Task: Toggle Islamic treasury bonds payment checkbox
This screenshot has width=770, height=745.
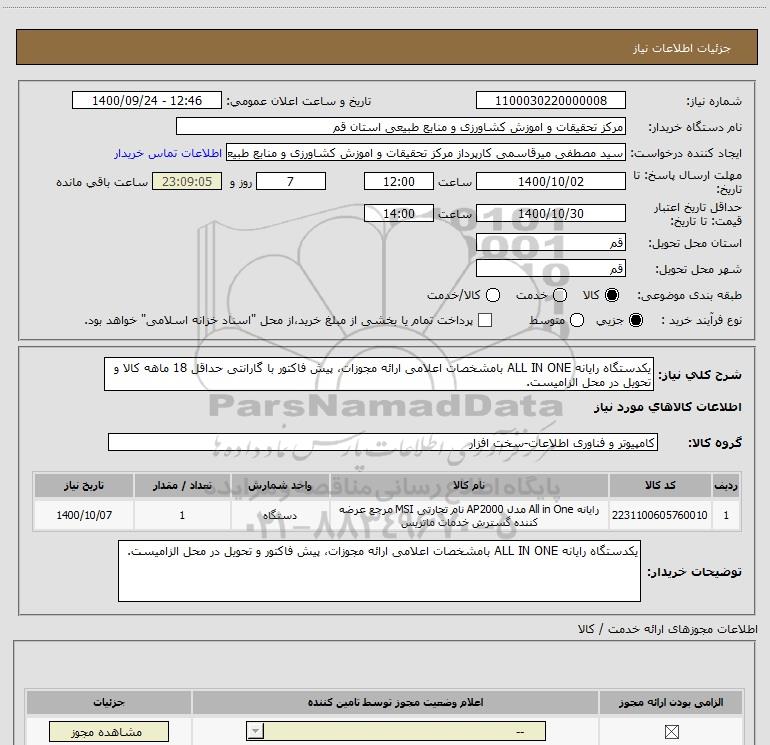Action: click(x=485, y=321)
